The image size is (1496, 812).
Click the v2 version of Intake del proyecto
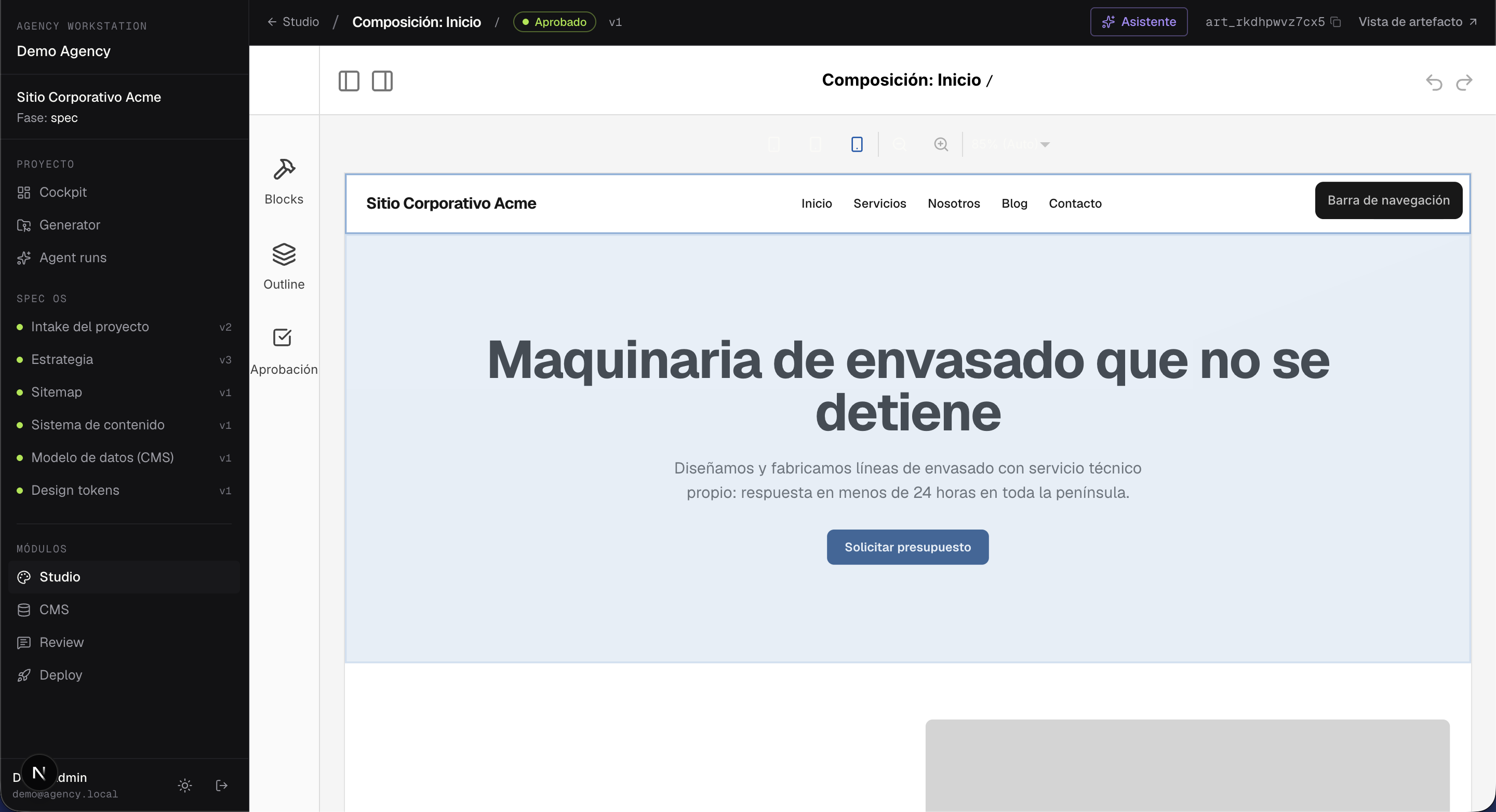[x=225, y=328]
